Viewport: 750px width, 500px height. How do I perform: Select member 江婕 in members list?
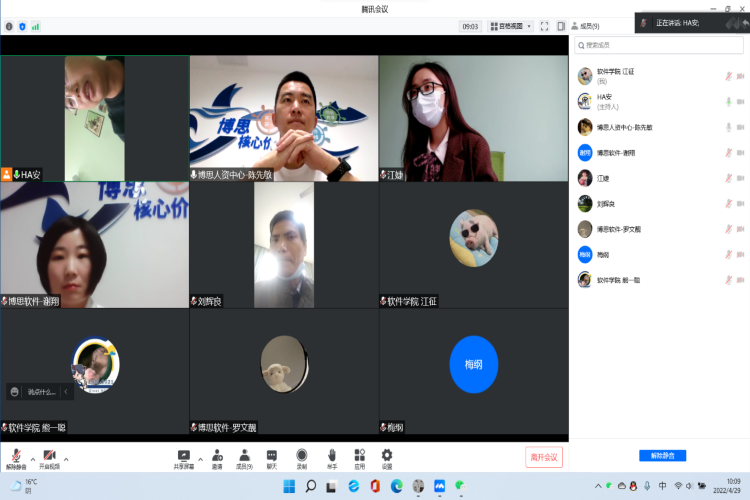659,178
